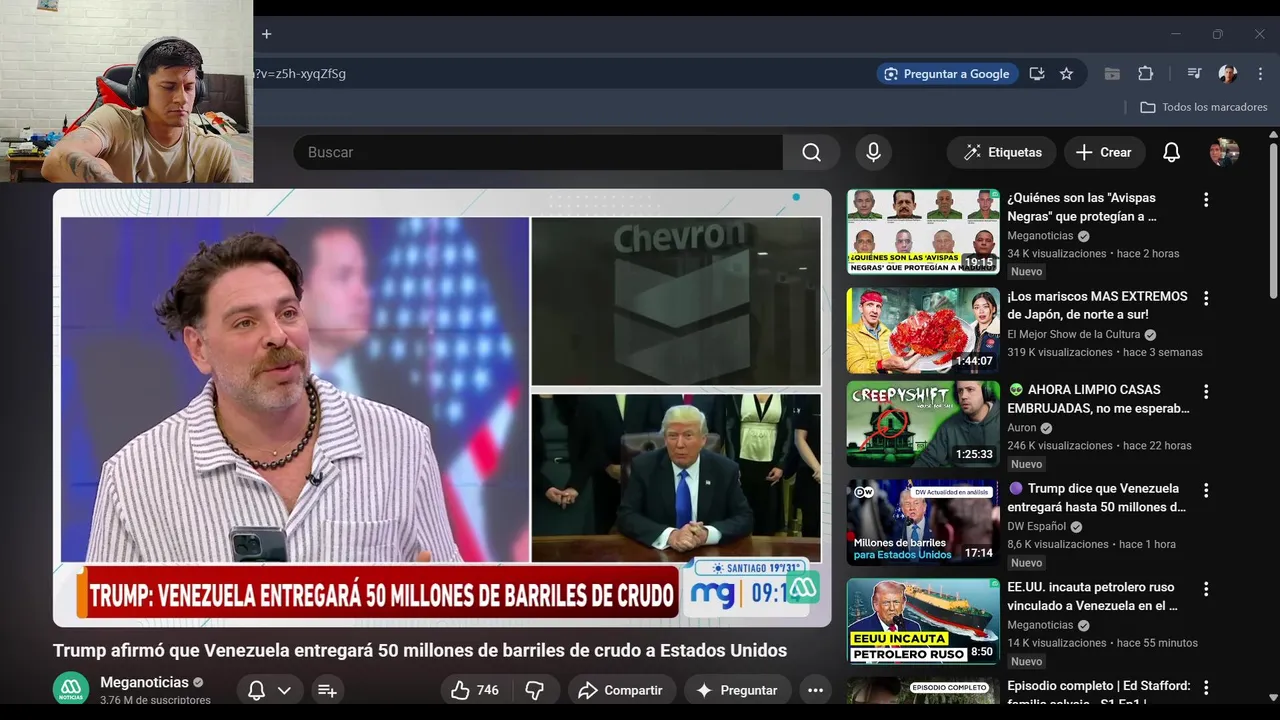Open "¡Los mariscos MAS EXTREMOS" title link
Screen dimensions: 1280x720
[1097, 305]
